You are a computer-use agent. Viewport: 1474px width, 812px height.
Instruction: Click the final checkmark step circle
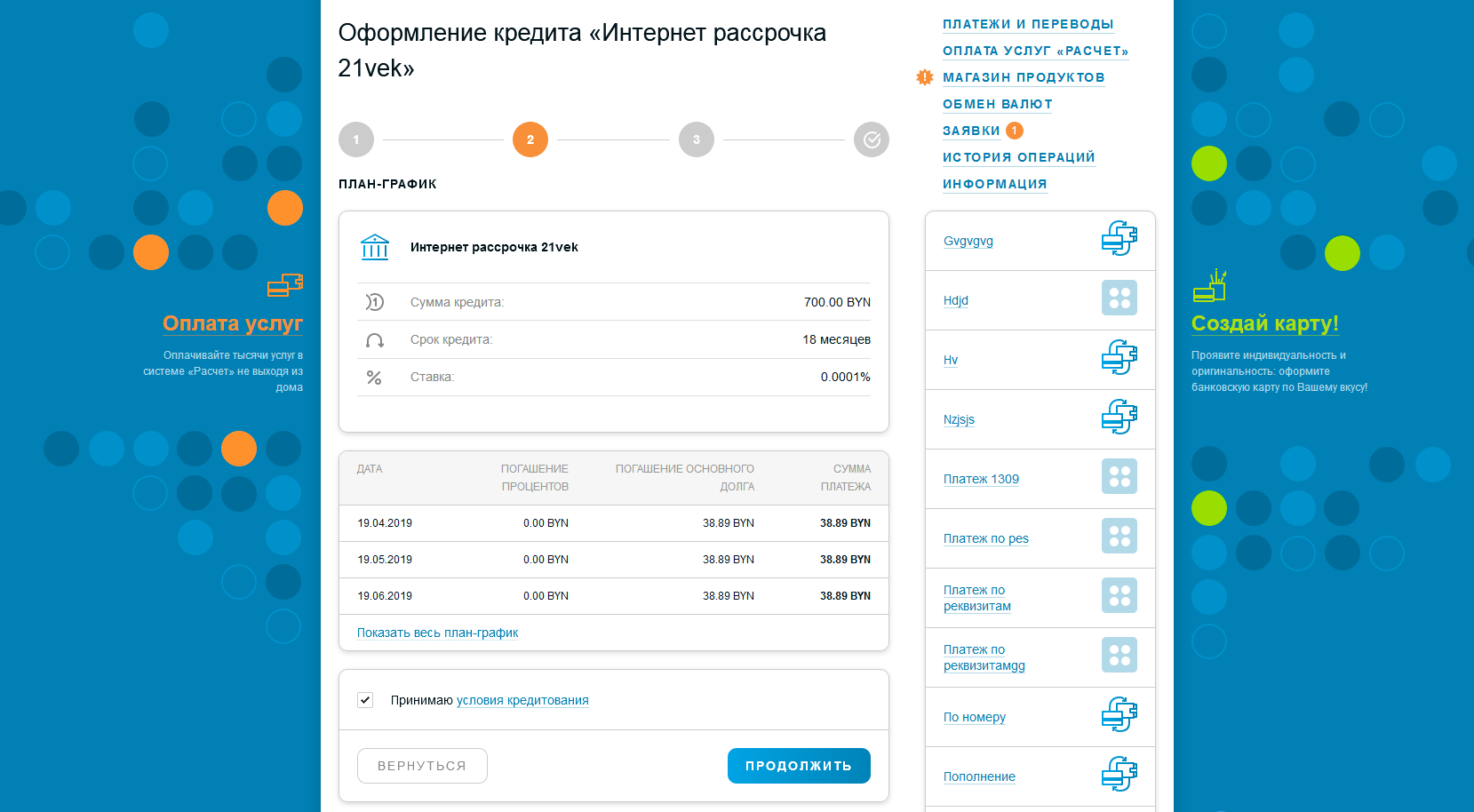(872, 139)
